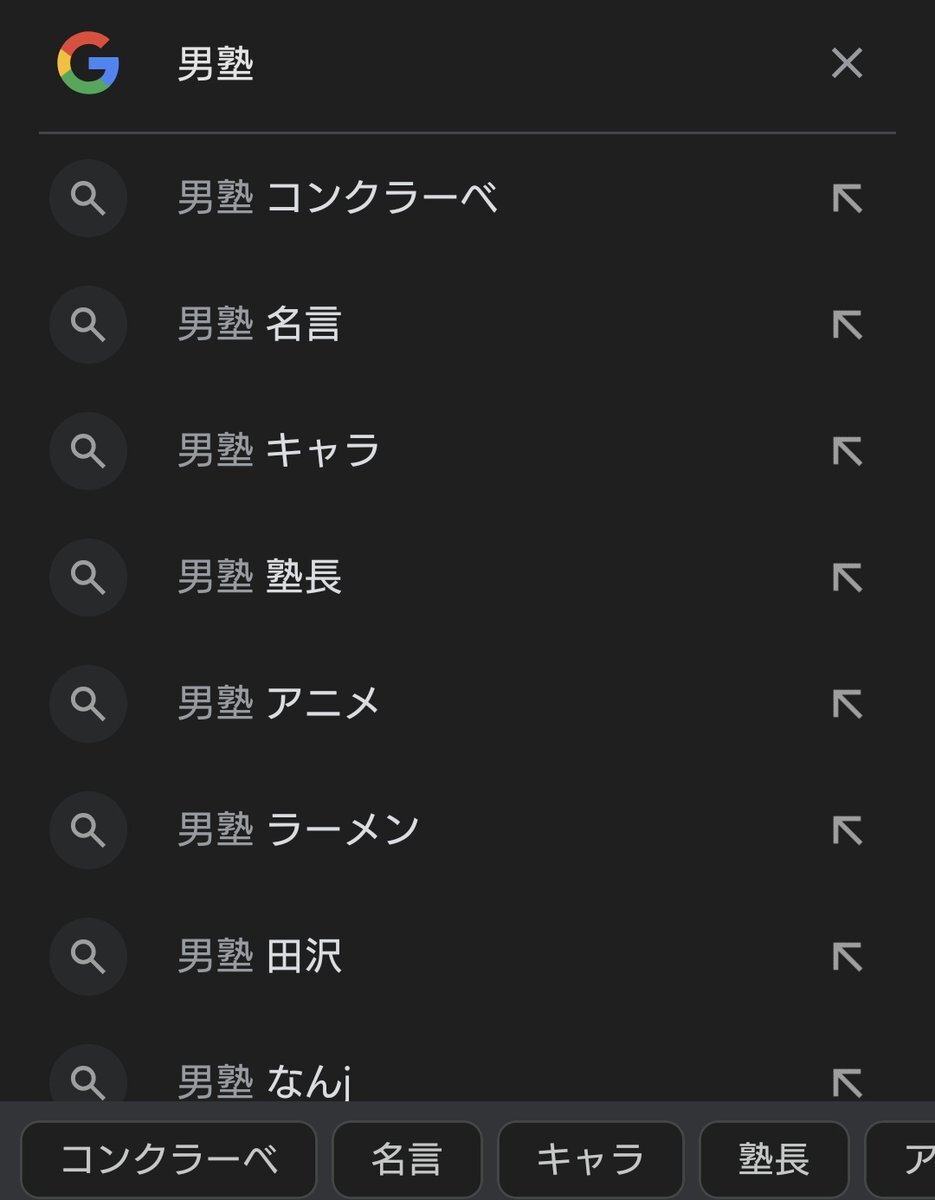The width and height of the screenshot is (935, 1200).
Task: Tap the キャラ keyboard suggestion chip
Action: 590,1159
